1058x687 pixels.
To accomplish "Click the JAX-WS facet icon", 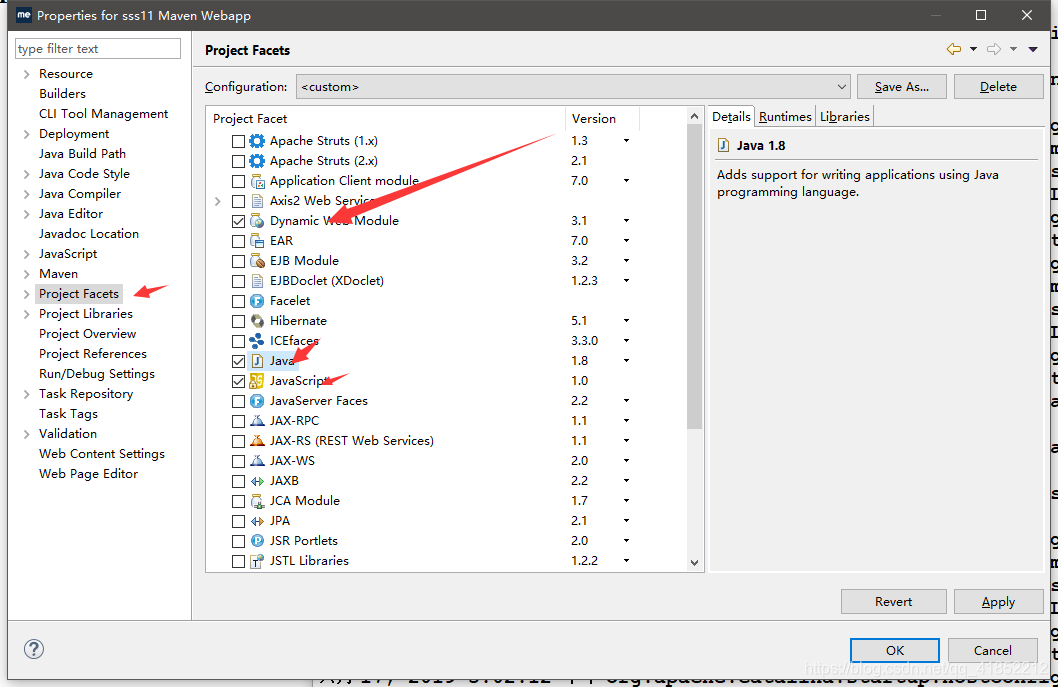I will click(x=257, y=461).
